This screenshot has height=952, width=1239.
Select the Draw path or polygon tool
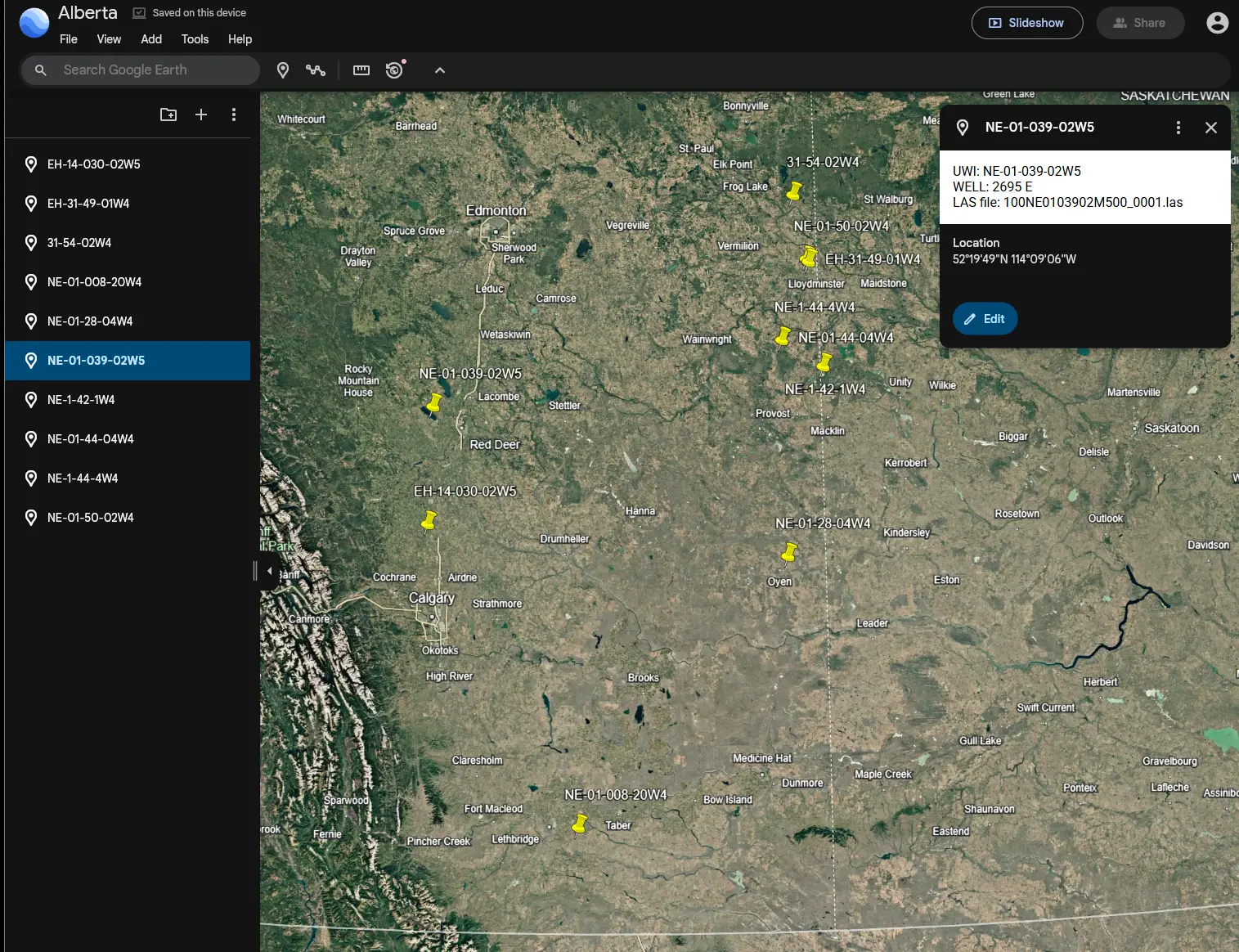click(316, 70)
